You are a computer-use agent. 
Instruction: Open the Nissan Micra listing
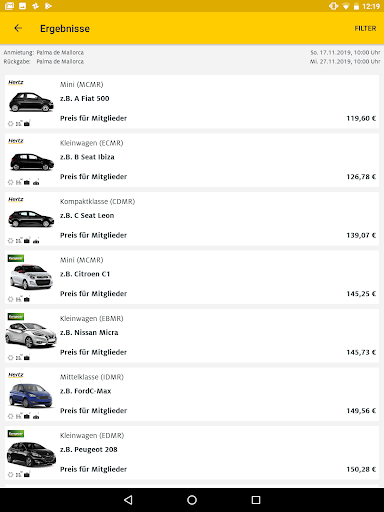192,336
